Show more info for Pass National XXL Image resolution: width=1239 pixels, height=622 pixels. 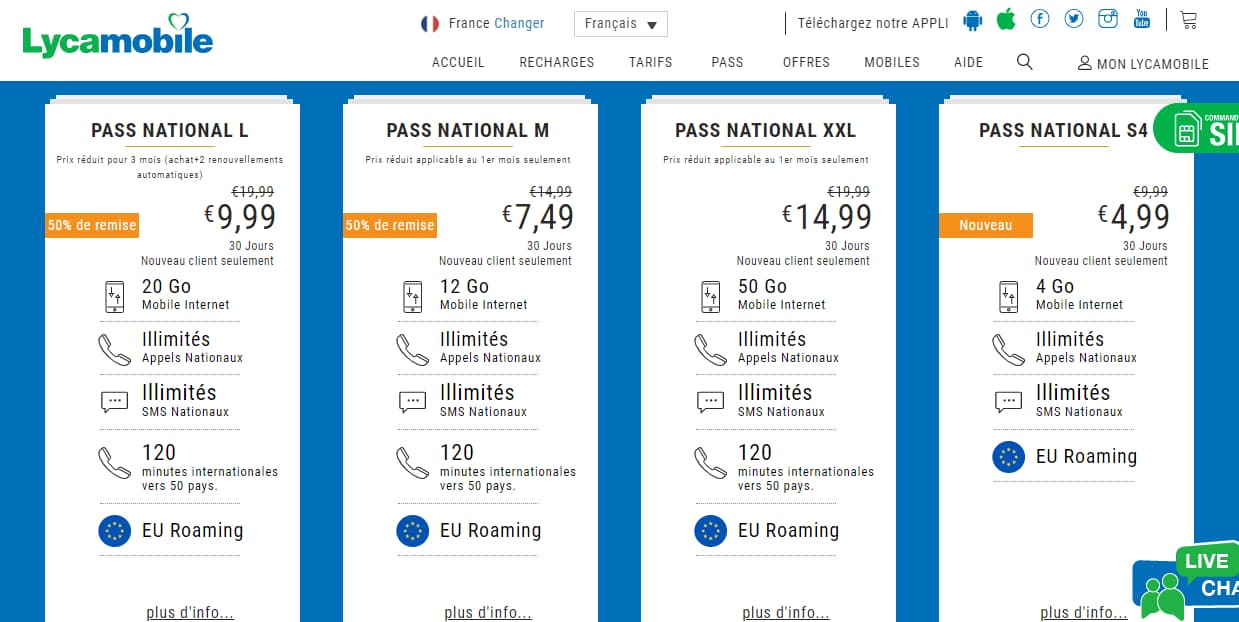[786, 612]
